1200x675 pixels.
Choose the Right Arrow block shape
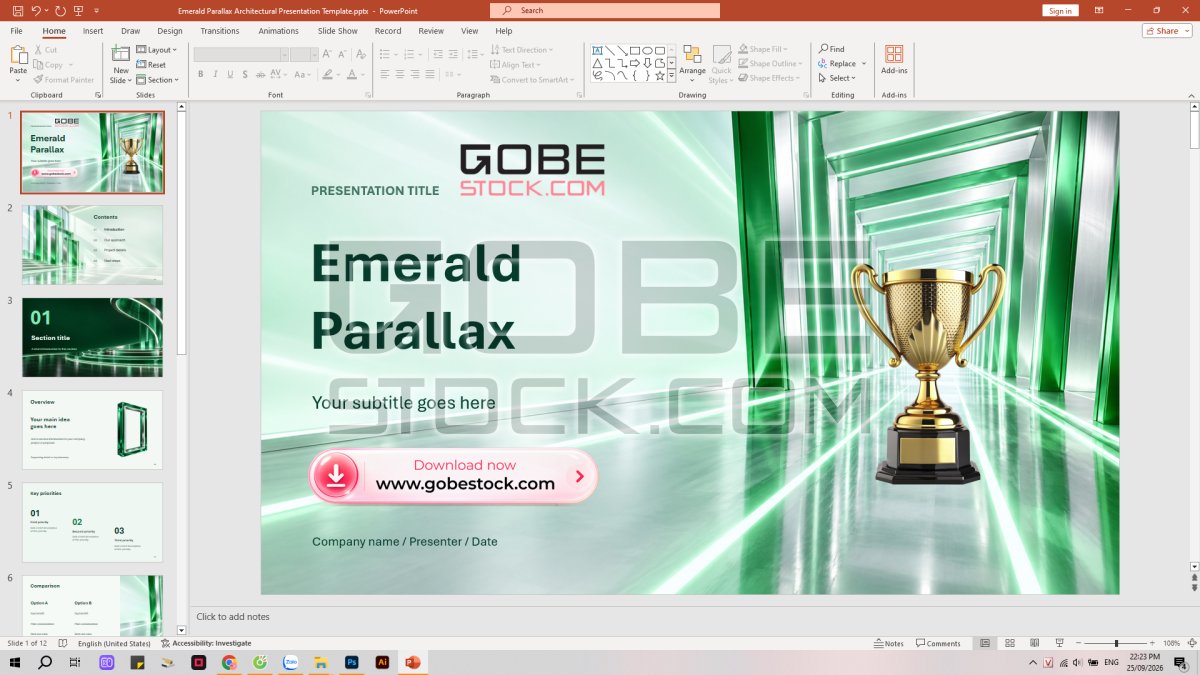pyautogui.click(x=635, y=63)
